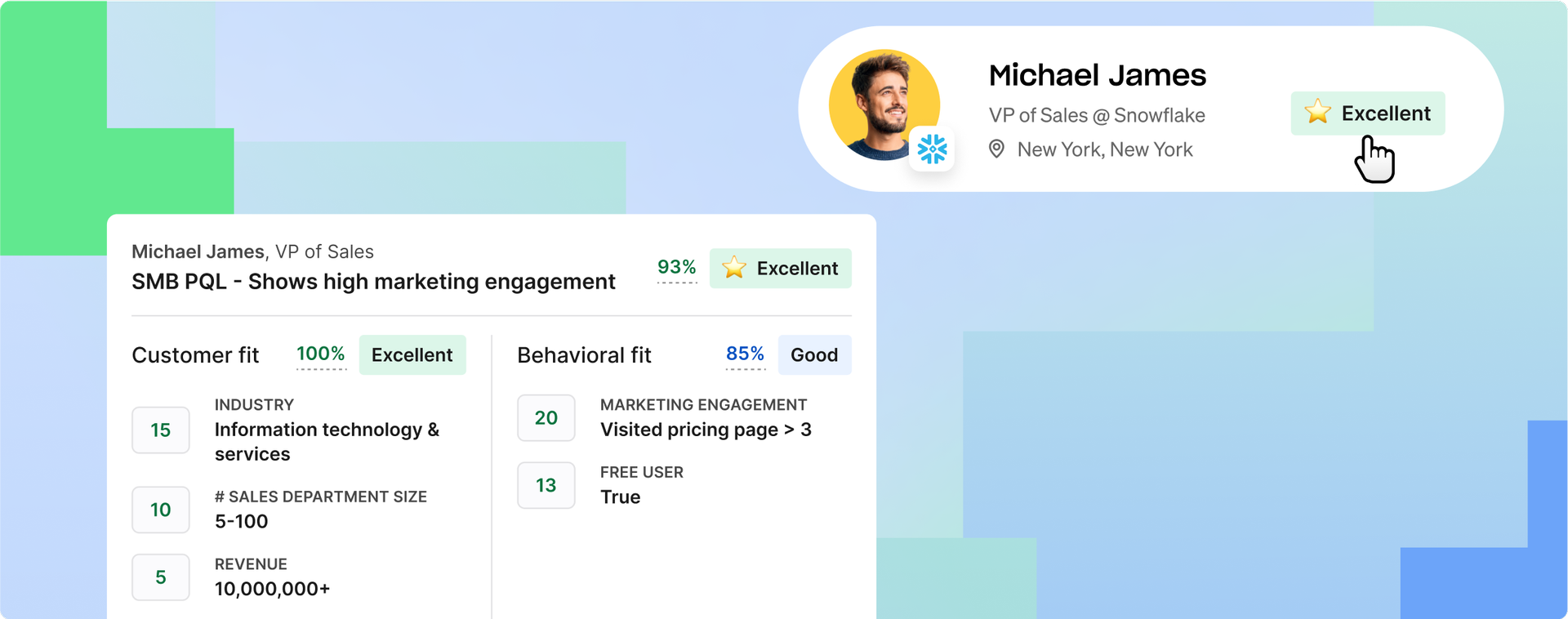Open Michael James's profile photo
Image resolution: width=1568 pixels, height=619 pixels.
[884, 105]
